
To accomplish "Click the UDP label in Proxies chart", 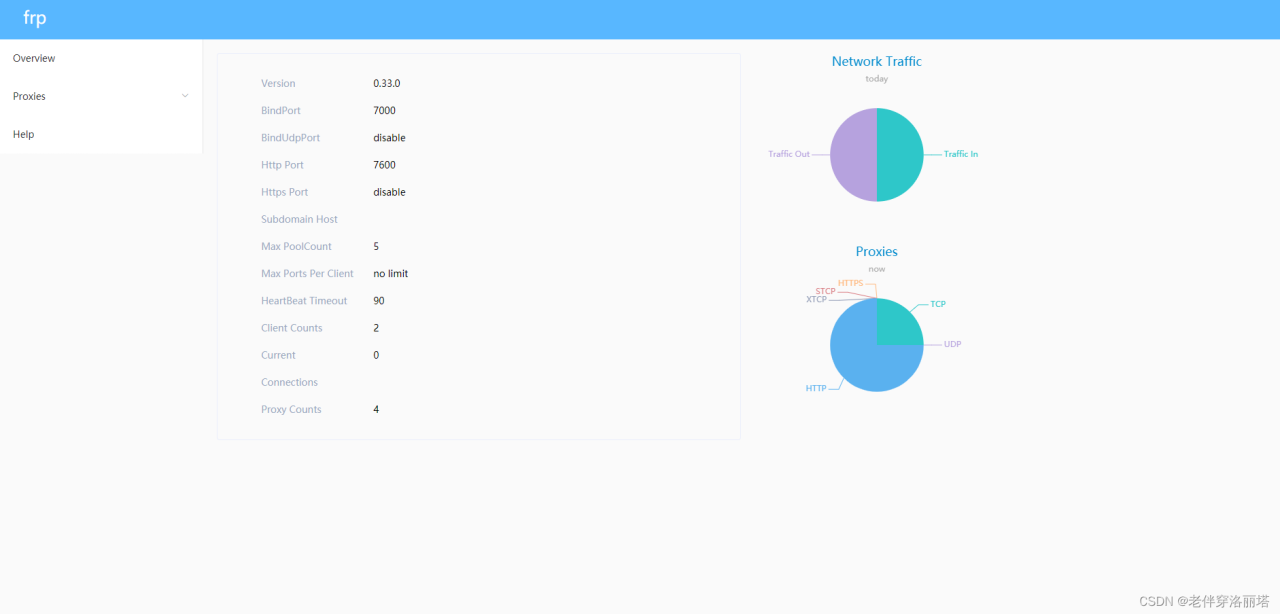I will tap(952, 344).
